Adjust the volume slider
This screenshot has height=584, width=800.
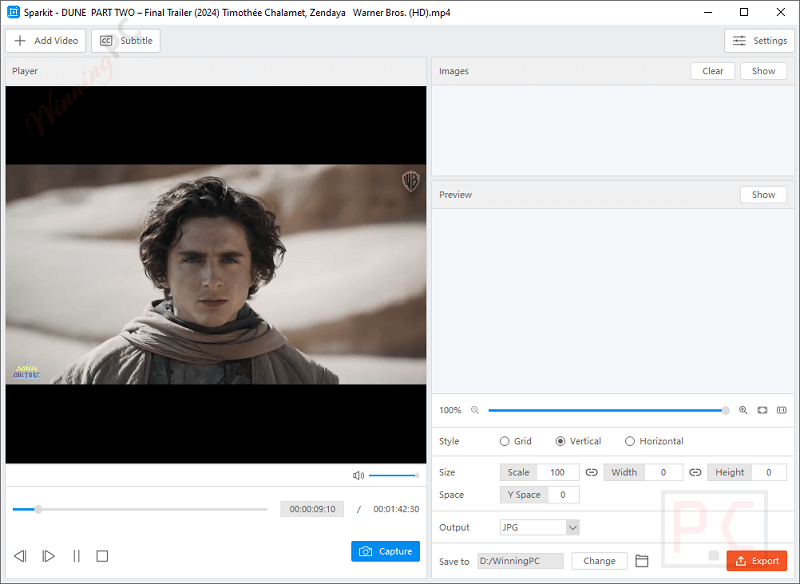click(393, 475)
